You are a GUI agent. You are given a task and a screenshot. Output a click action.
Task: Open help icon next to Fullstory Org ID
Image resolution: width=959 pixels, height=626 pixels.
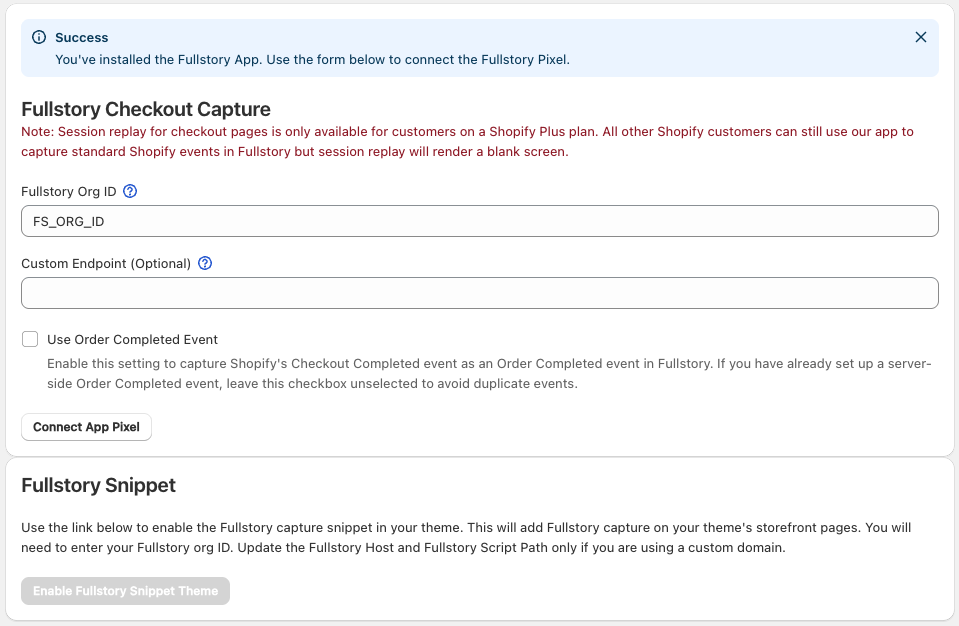point(130,191)
